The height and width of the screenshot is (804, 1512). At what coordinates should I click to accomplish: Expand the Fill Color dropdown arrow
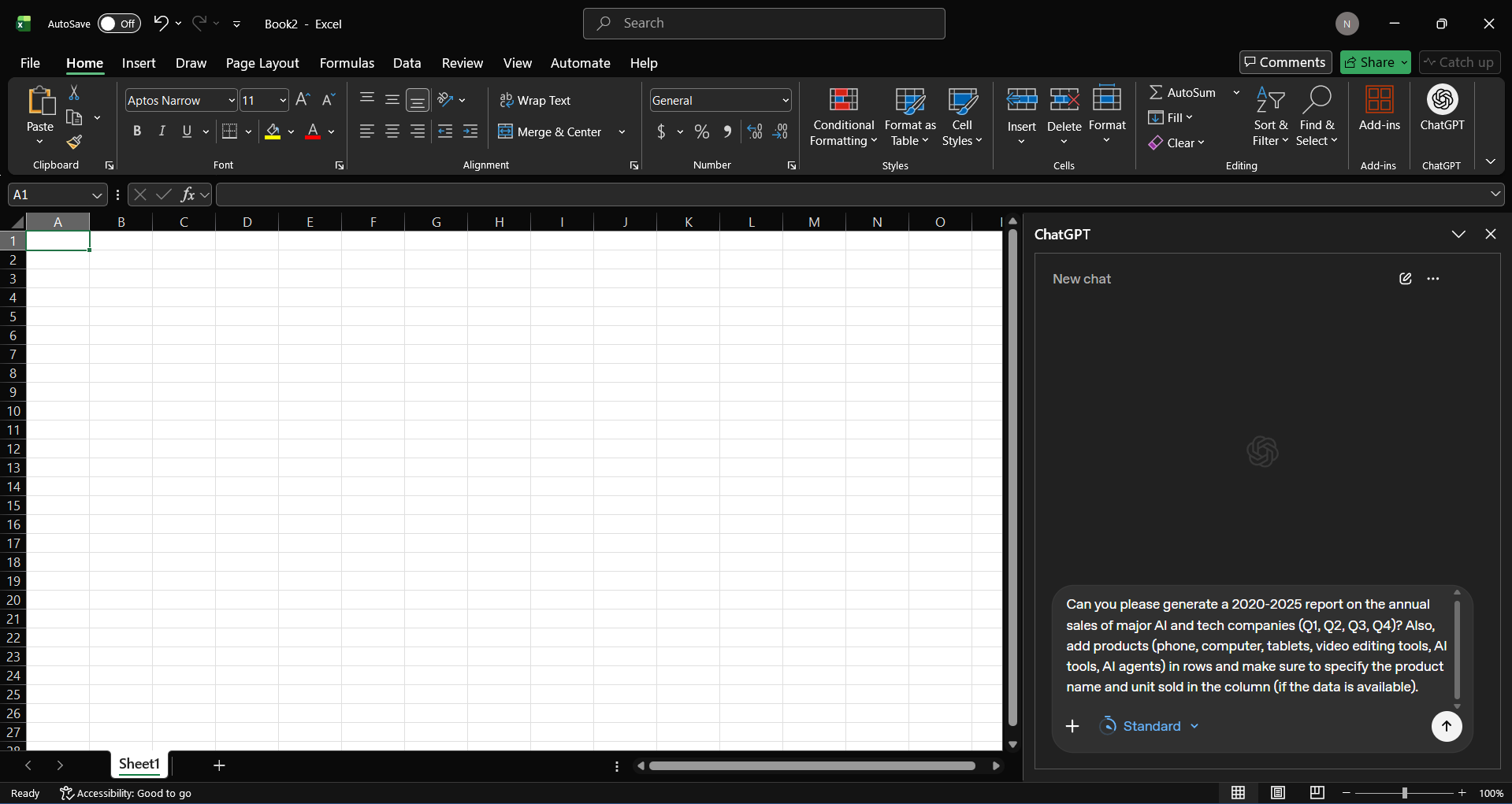pyautogui.click(x=291, y=132)
